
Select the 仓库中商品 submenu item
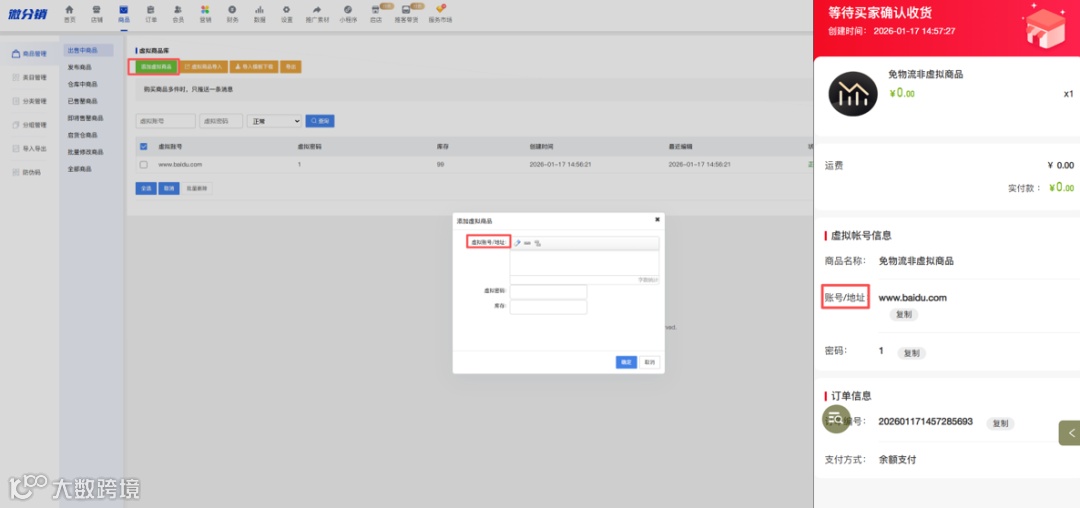(x=83, y=84)
